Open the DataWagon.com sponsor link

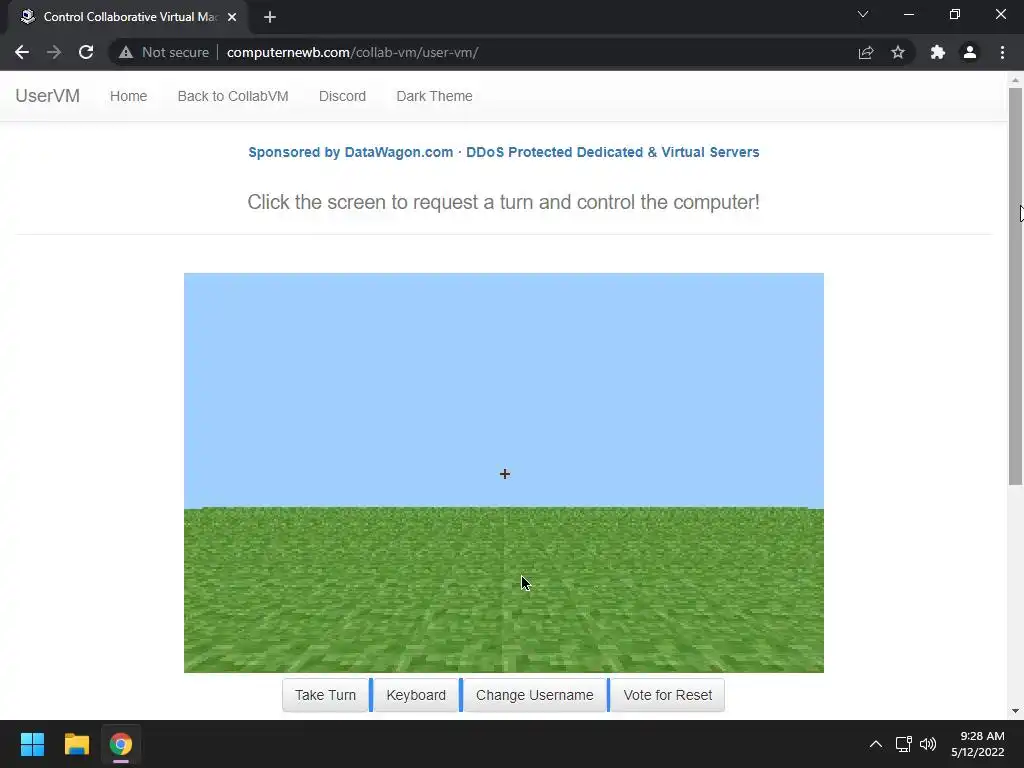click(504, 152)
